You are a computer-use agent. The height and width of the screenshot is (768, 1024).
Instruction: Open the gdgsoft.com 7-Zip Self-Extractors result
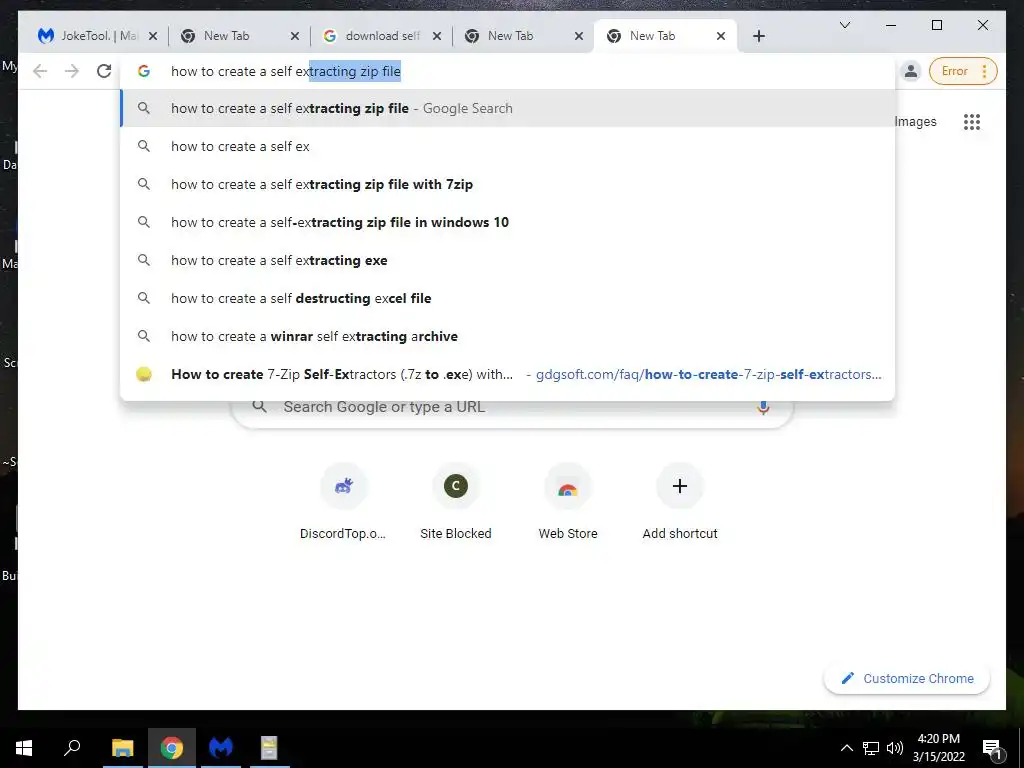click(x=508, y=374)
